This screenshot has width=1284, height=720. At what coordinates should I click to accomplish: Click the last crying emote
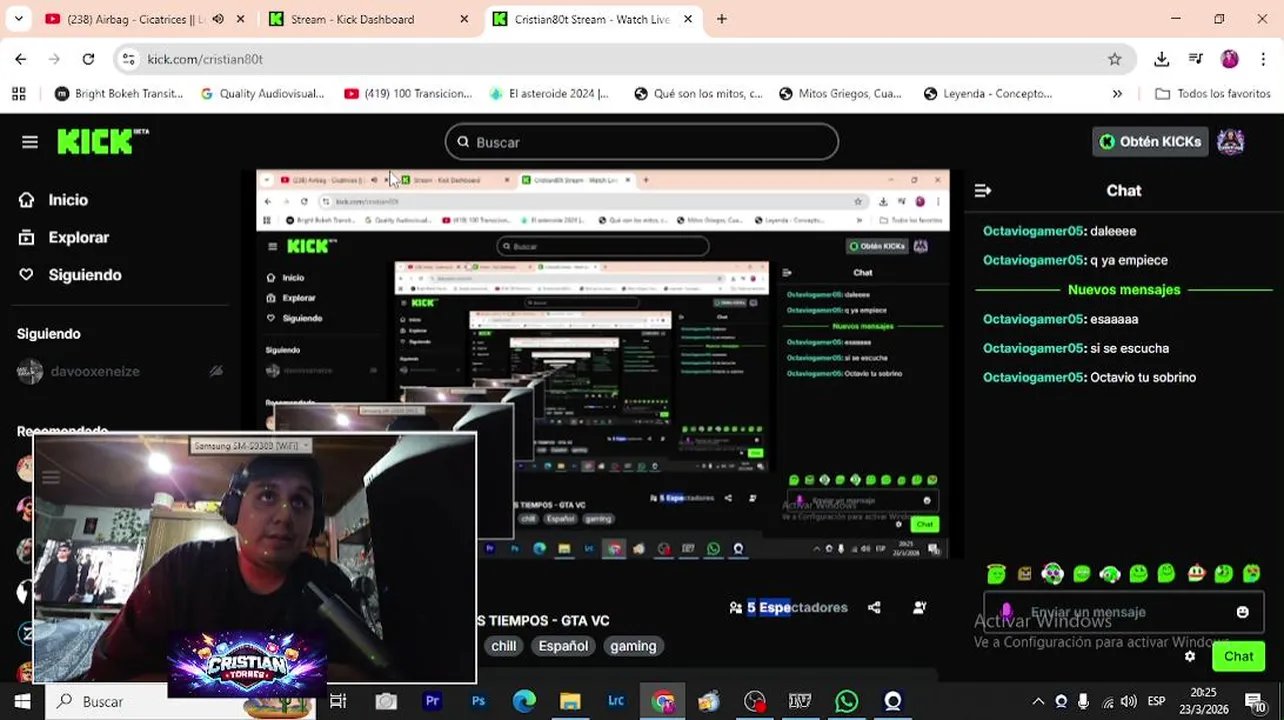[x=1252, y=573]
